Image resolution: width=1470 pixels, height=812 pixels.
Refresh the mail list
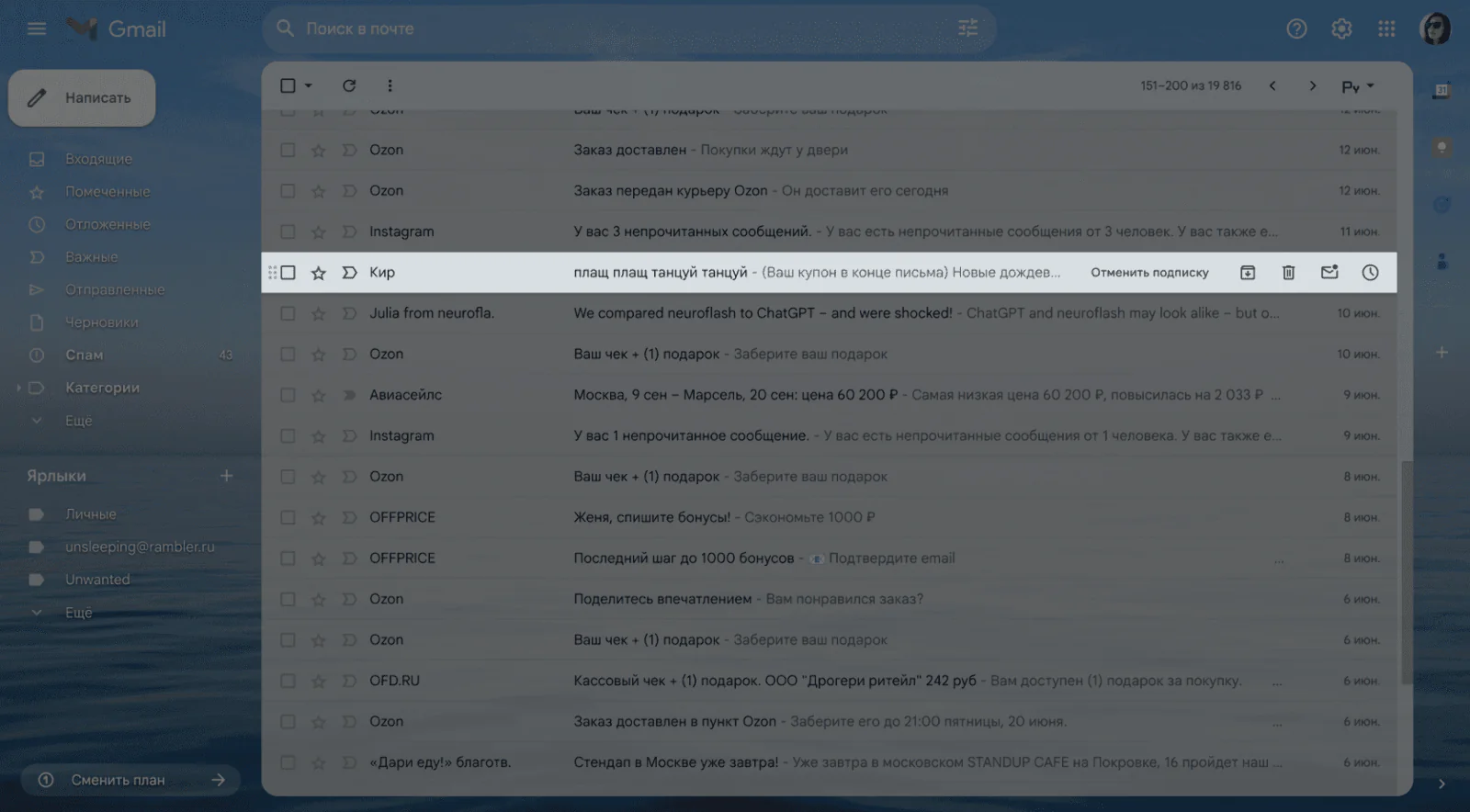click(349, 85)
